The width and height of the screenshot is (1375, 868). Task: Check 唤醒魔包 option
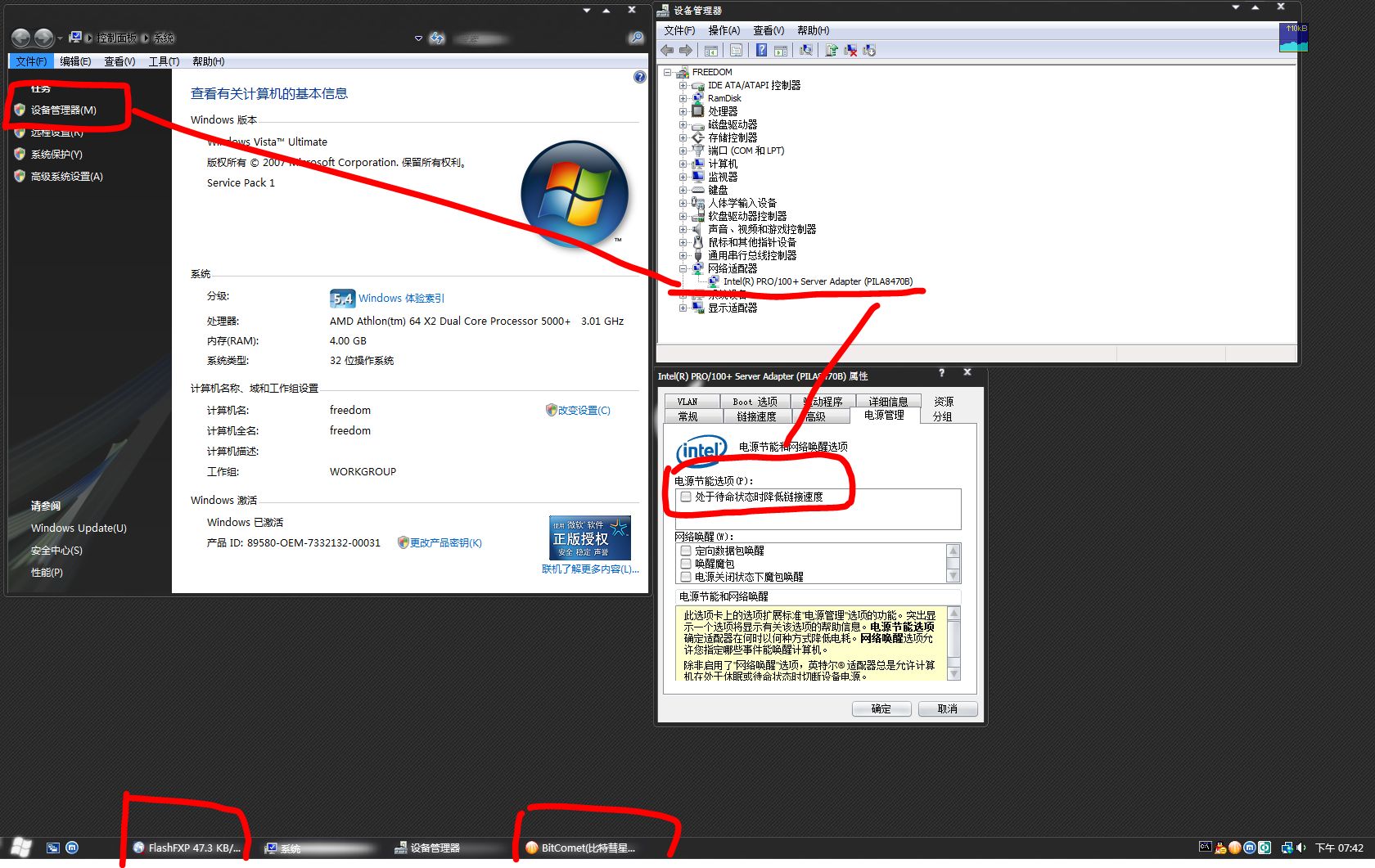coord(686,564)
